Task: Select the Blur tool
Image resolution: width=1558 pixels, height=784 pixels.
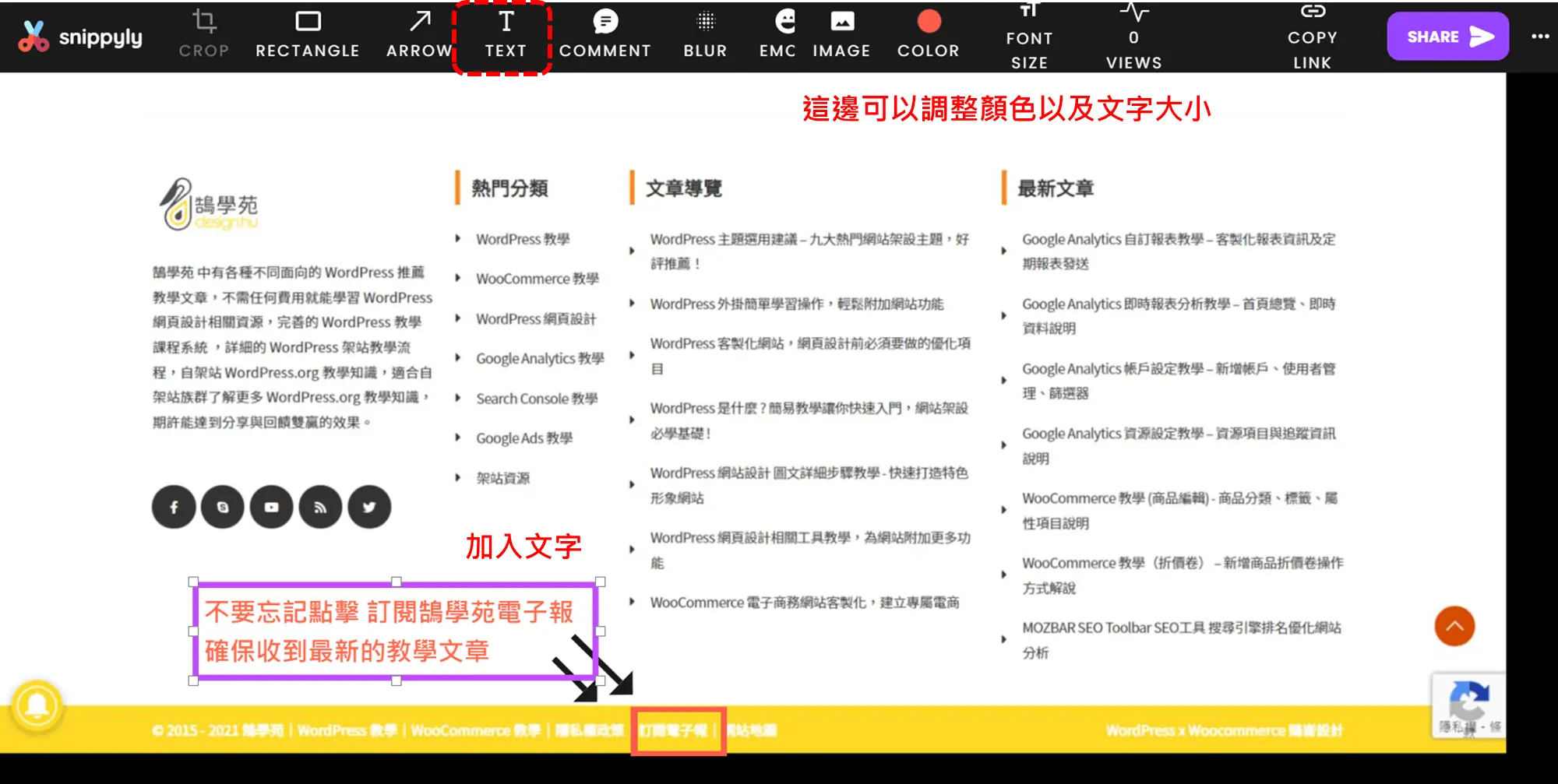Action: pyautogui.click(x=705, y=33)
